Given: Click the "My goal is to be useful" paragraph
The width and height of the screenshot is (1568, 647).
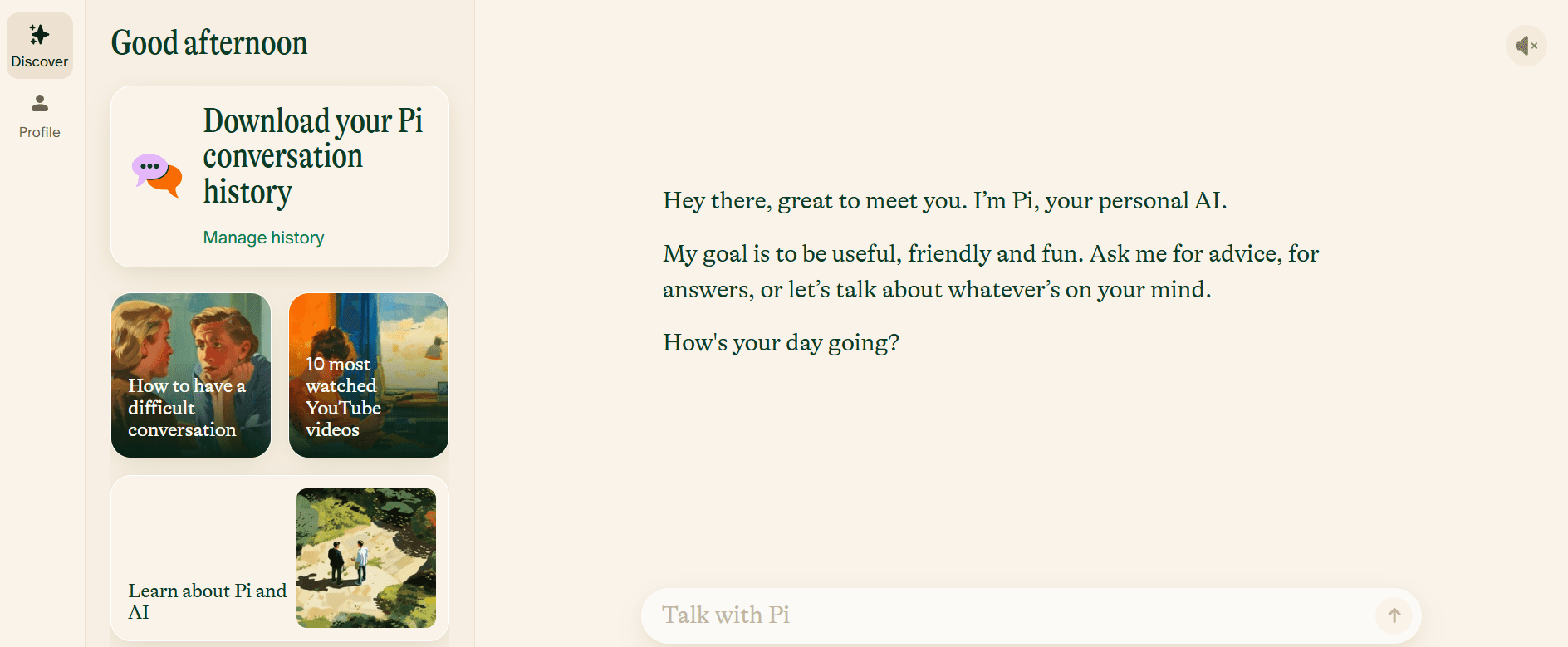Looking at the screenshot, I should (x=990, y=272).
